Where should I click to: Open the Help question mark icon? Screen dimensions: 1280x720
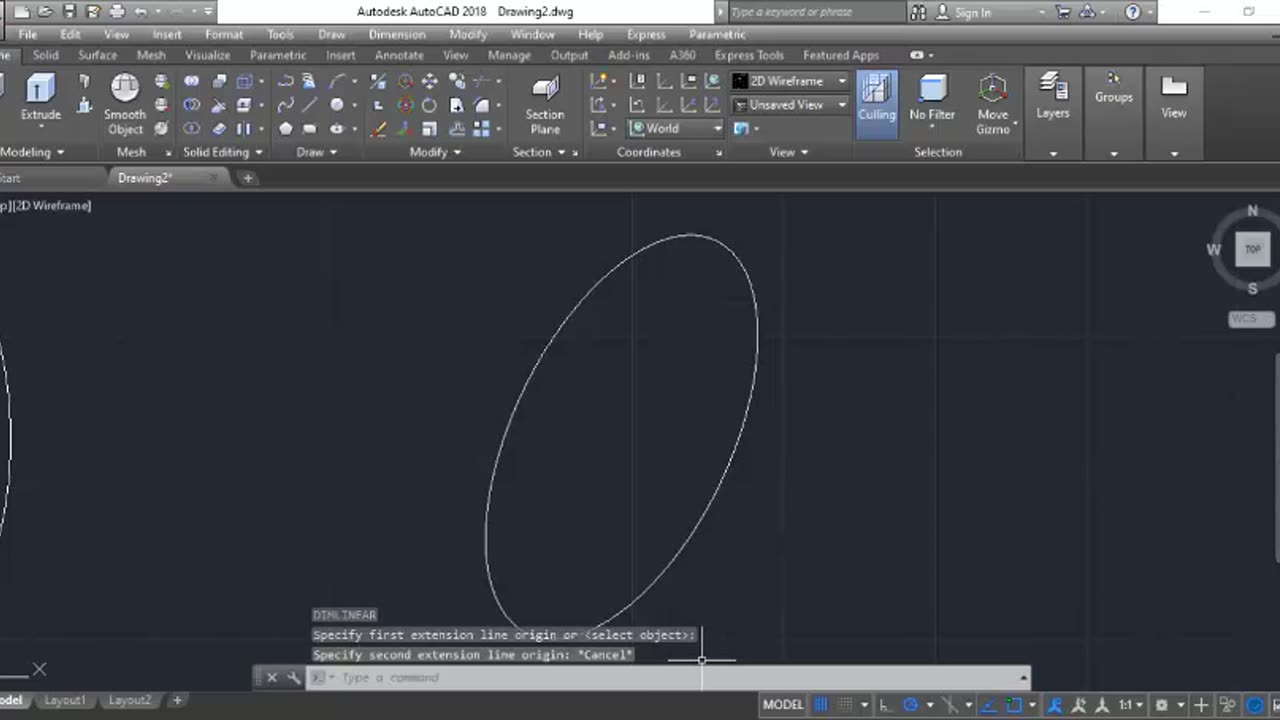1133,12
